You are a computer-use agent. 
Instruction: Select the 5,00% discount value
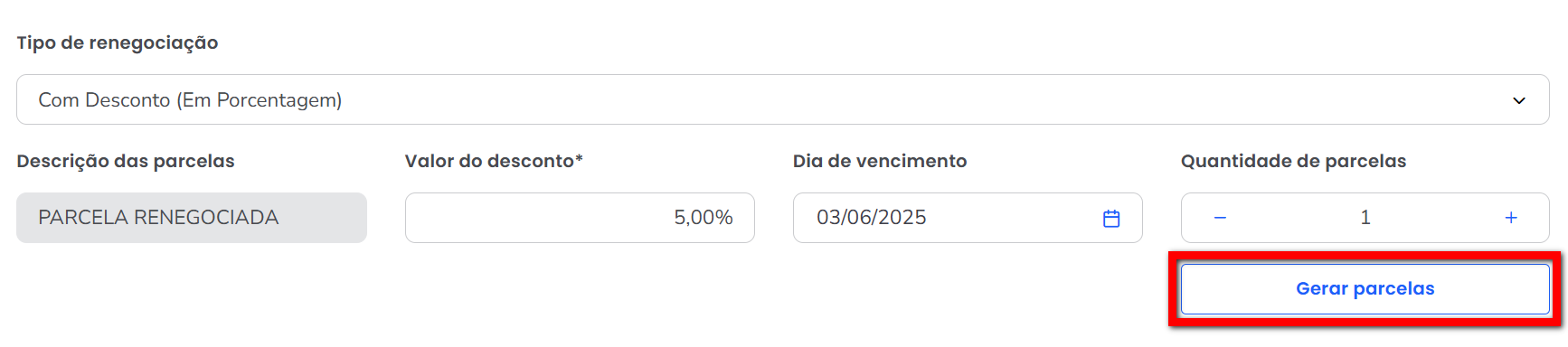coord(704,218)
